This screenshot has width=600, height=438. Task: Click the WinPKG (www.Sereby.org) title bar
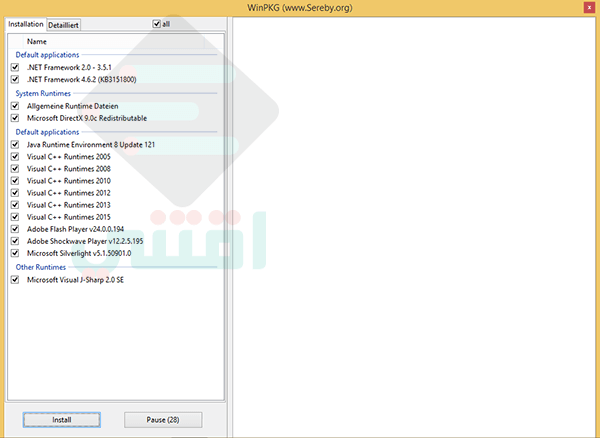click(300, 8)
